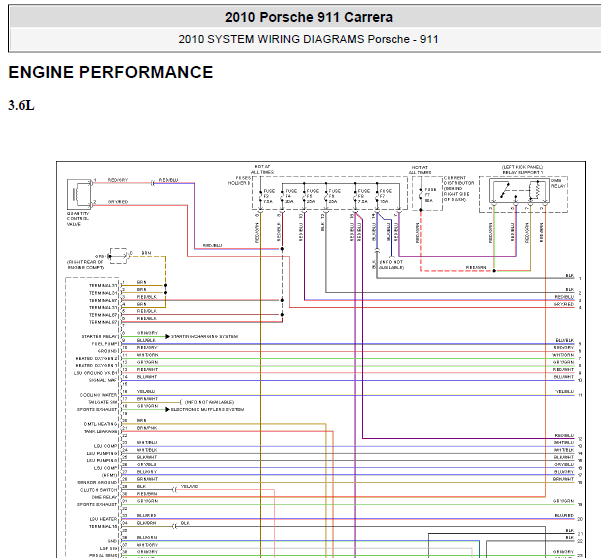
Task: Click "2010 SYSTEM WIRING DIAGRAMS Porsche - 911" subtitle
Action: [308, 39]
